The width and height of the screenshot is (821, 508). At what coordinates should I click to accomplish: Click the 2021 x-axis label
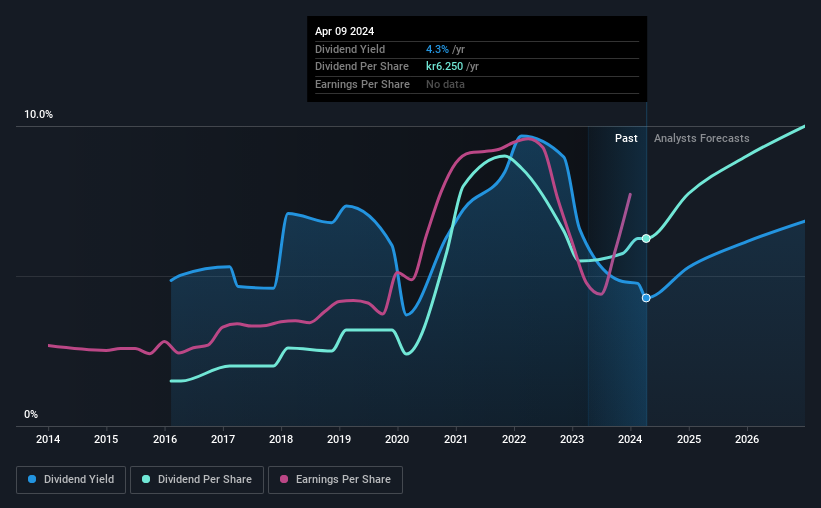[456, 439]
